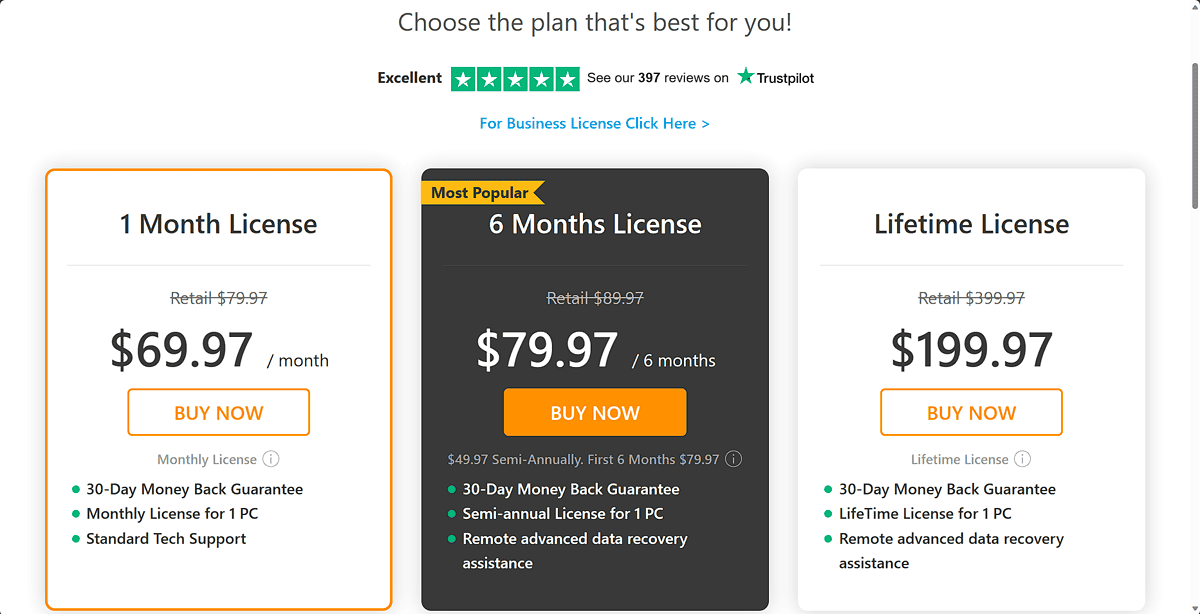Viewport: 1200px width, 614px height.
Task: Click the $69.97 monthly price
Action: point(182,350)
